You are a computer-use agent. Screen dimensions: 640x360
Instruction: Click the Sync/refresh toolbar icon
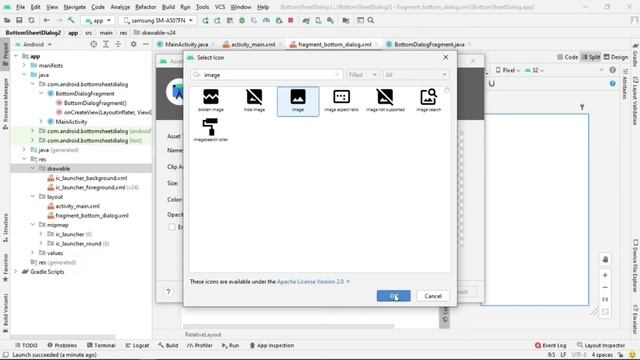31,20
